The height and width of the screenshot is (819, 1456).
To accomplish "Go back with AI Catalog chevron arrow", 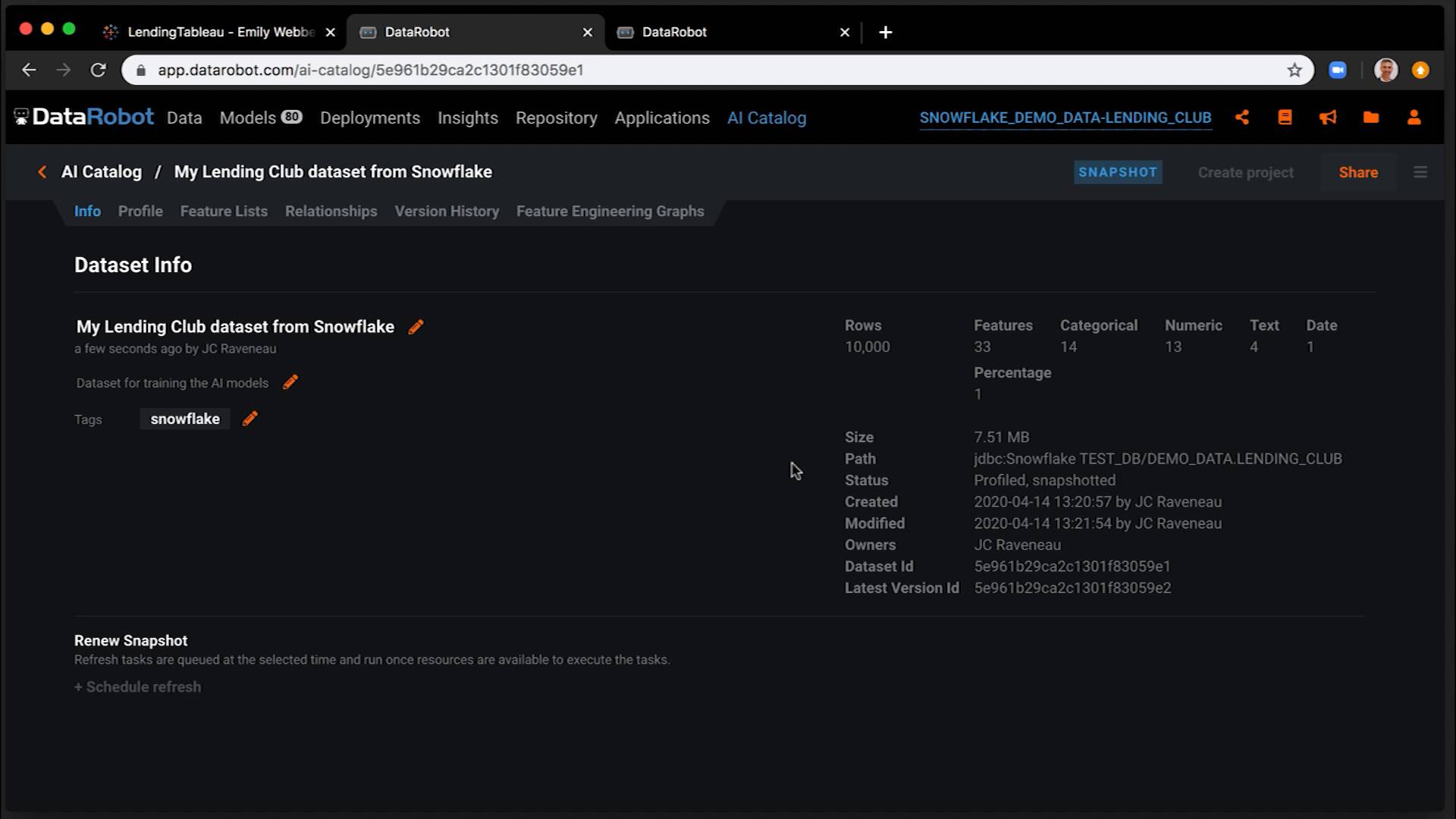I will coord(42,172).
